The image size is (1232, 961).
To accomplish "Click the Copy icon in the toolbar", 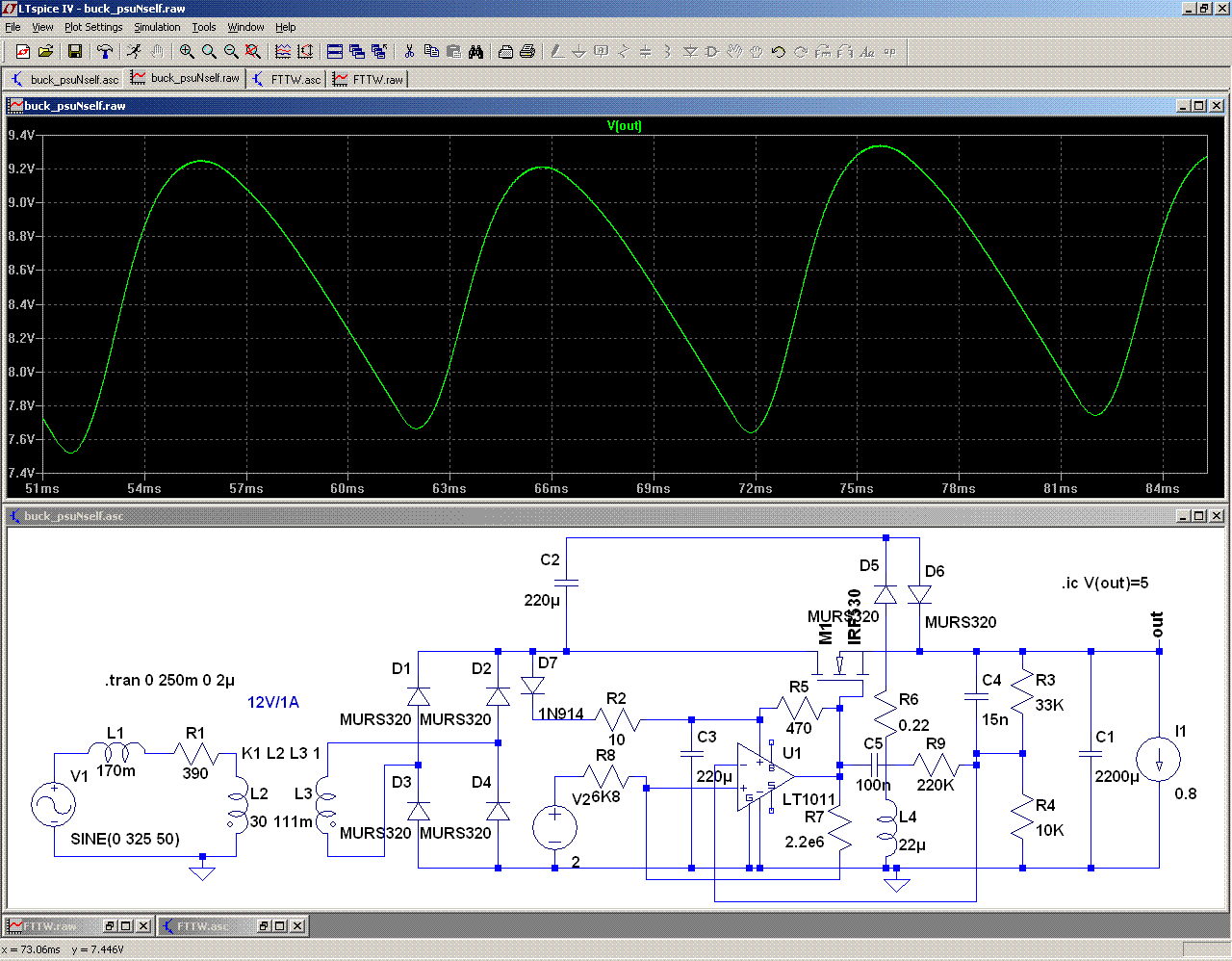I will 431,52.
